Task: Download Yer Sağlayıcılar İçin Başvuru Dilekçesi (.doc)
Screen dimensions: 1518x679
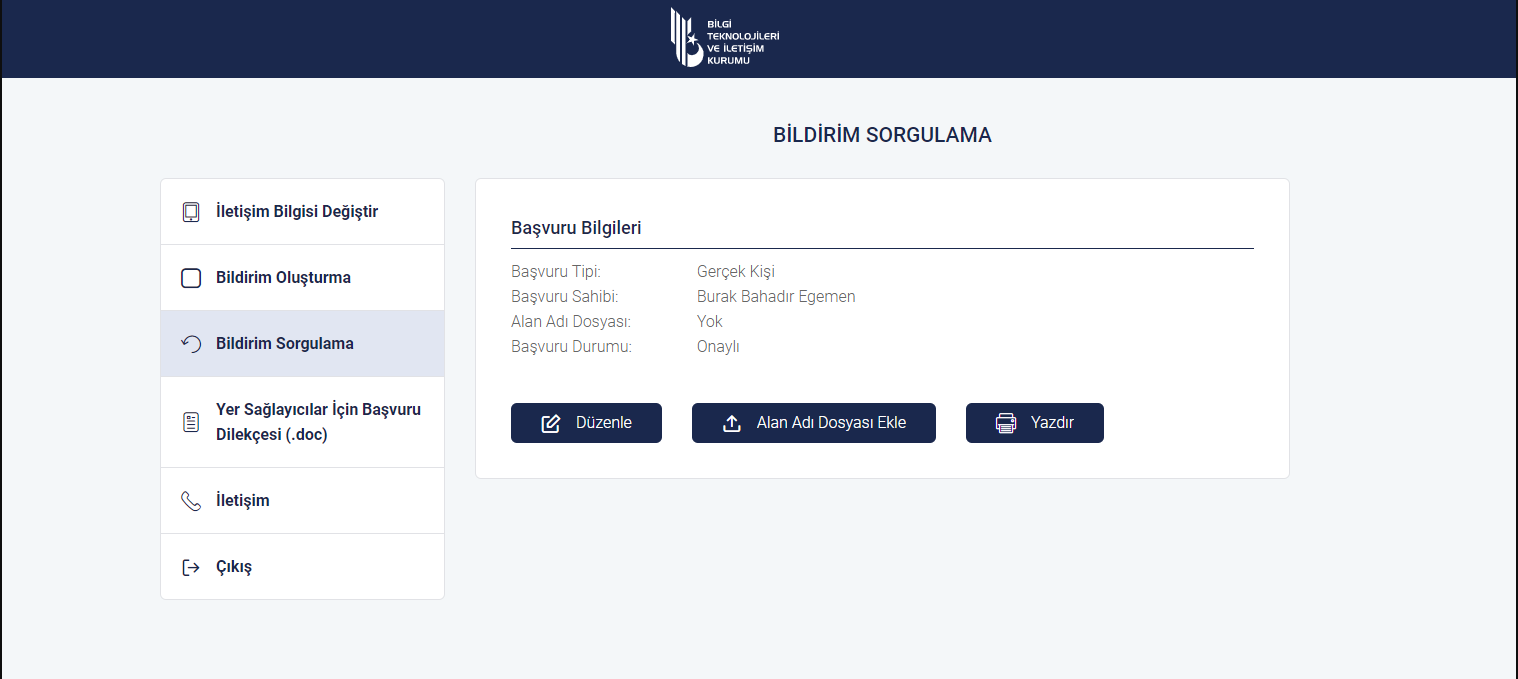Action: click(302, 422)
